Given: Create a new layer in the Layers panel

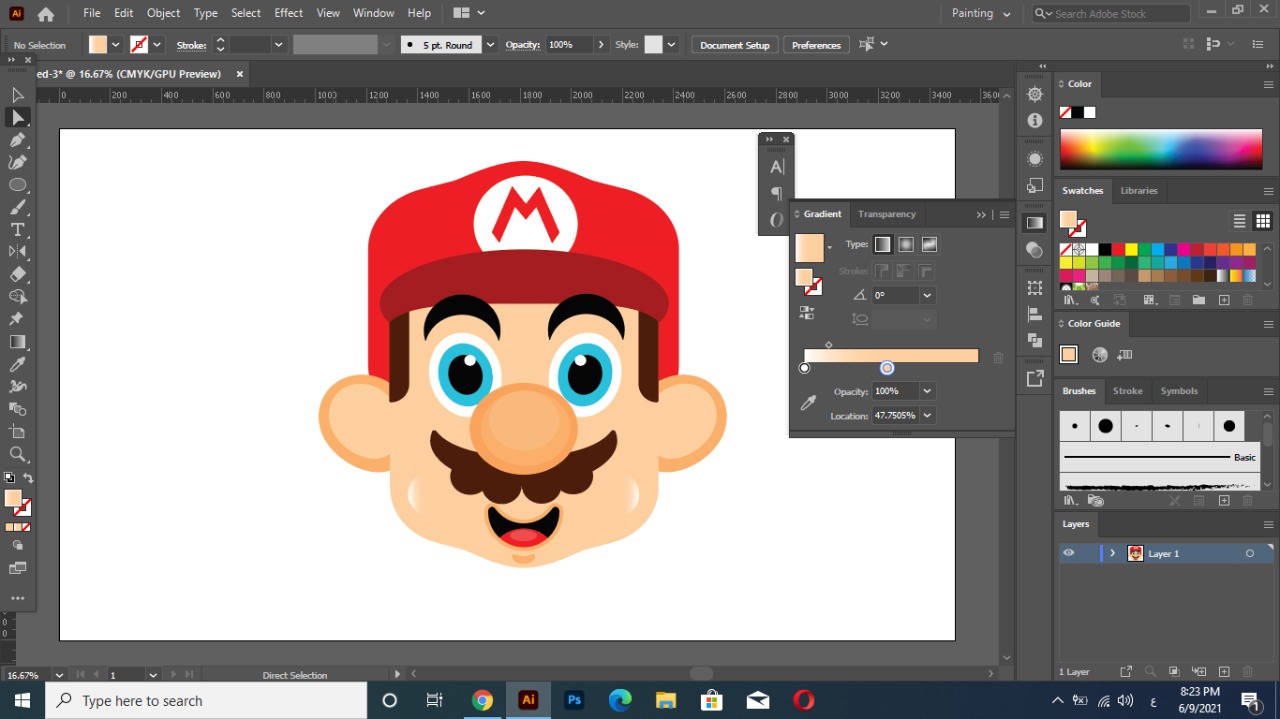Looking at the screenshot, I should click(1224, 672).
